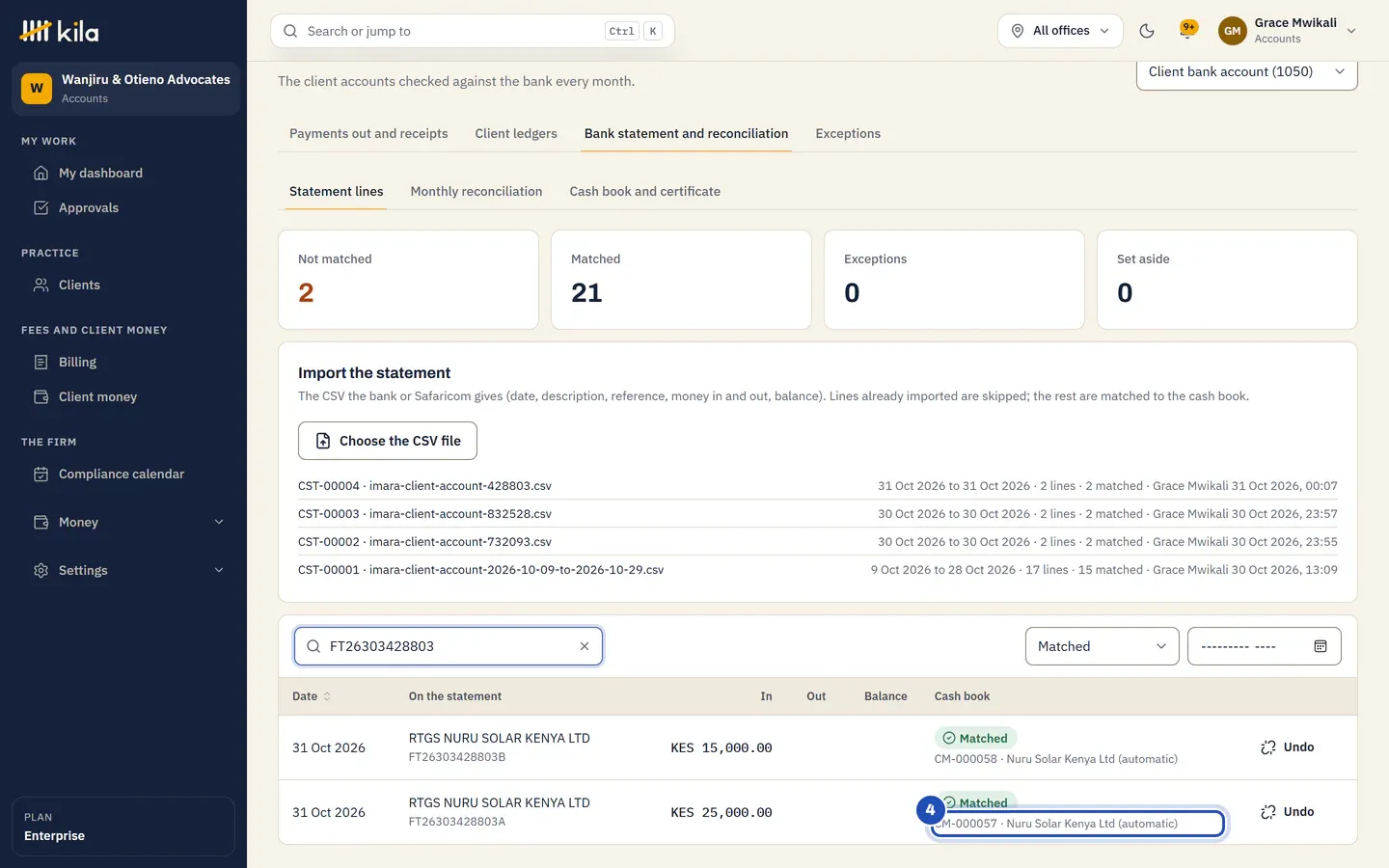
Task: Click the Date column sort arrows
Action: pyautogui.click(x=327, y=696)
